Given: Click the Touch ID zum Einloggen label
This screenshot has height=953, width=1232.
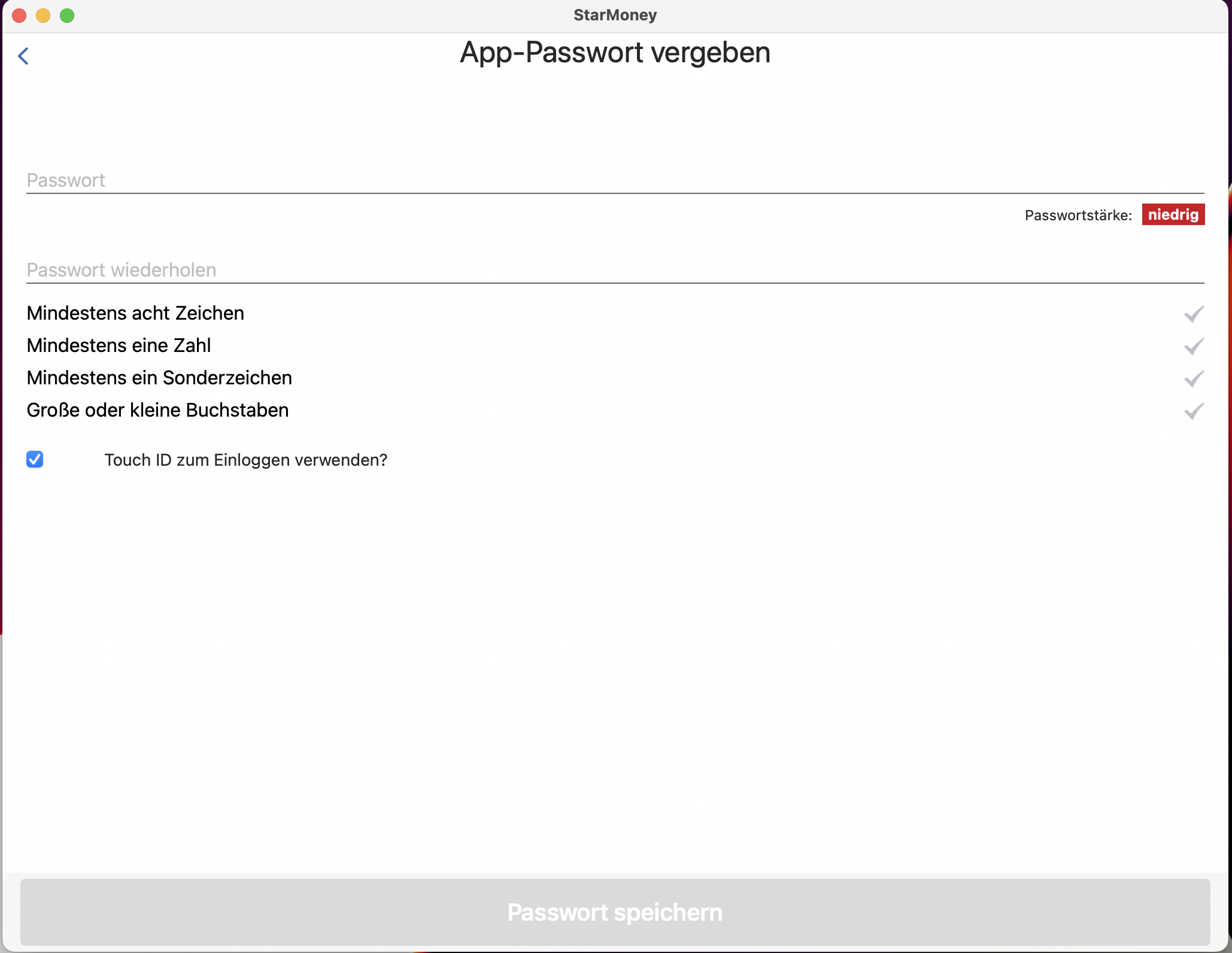Looking at the screenshot, I should tap(245, 460).
